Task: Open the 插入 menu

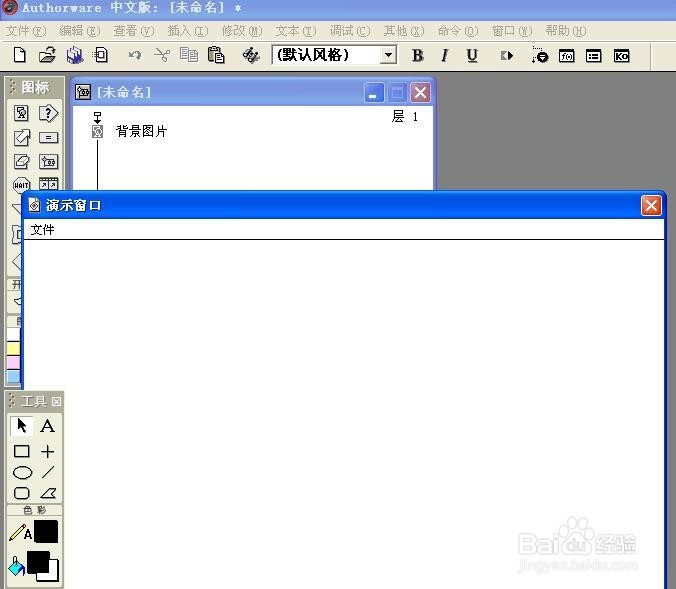Action: coord(188,31)
